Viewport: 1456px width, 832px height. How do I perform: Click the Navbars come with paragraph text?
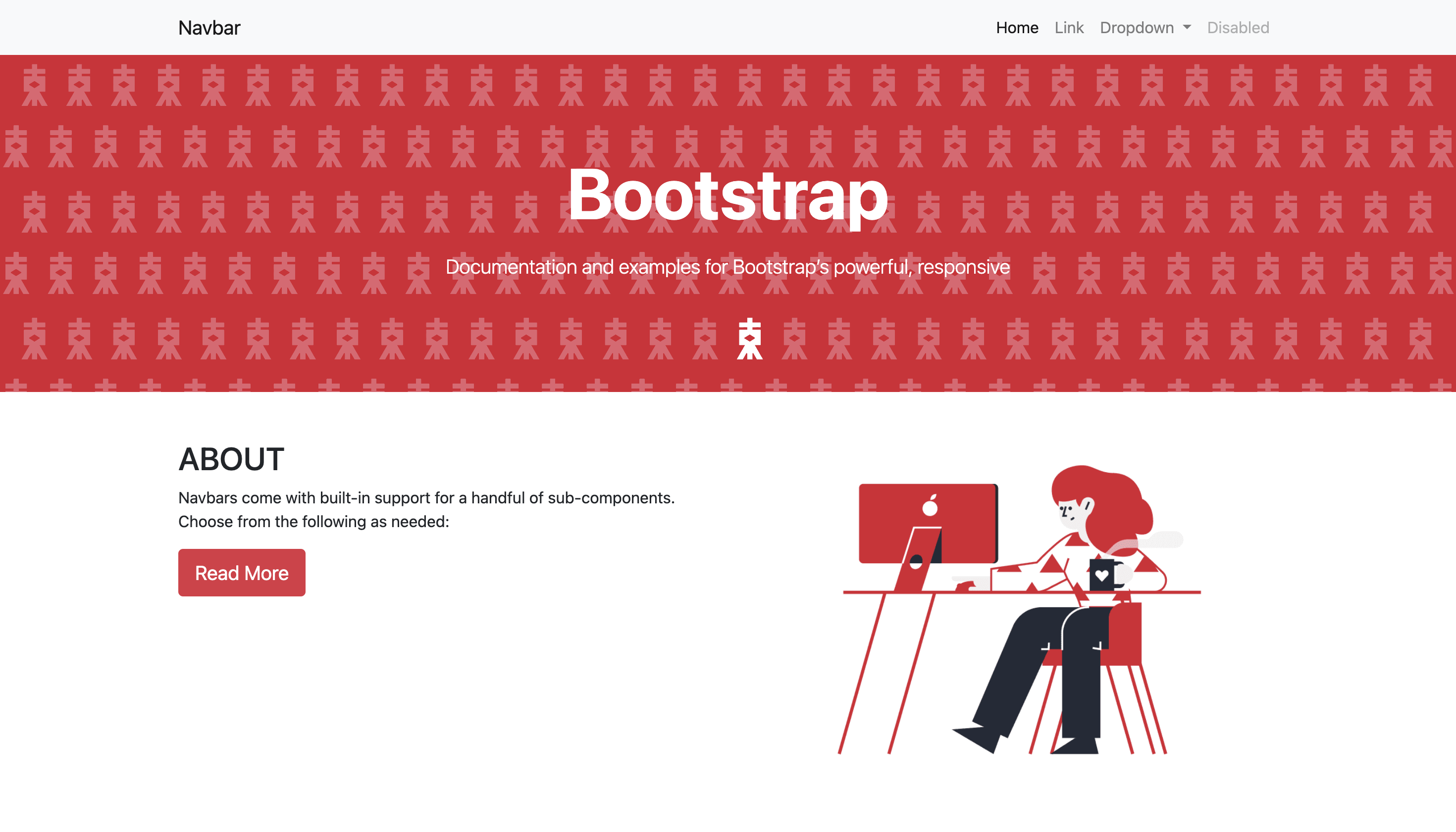click(x=426, y=509)
